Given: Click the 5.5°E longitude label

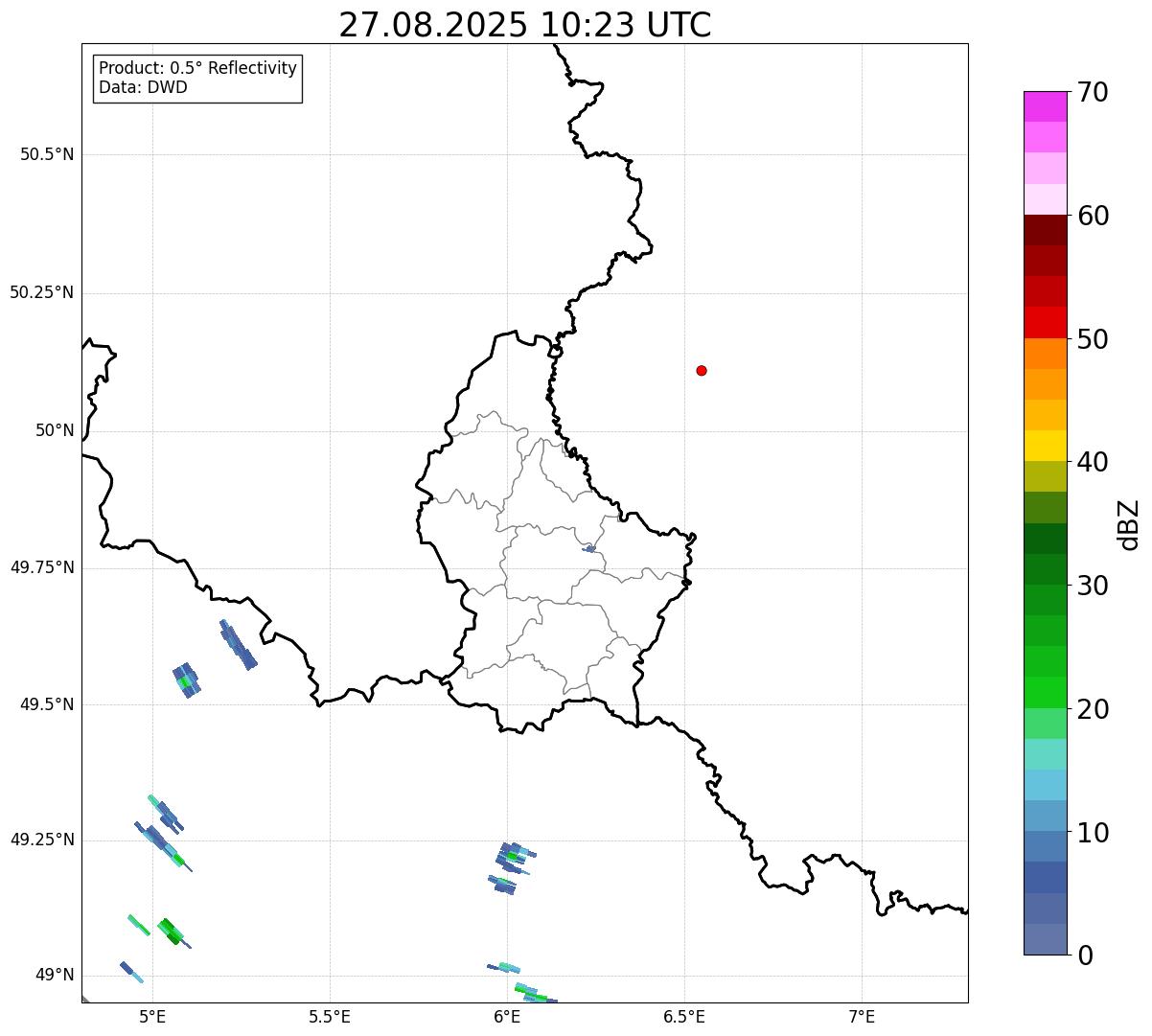Looking at the screenshot, I should coord(330,1016).
